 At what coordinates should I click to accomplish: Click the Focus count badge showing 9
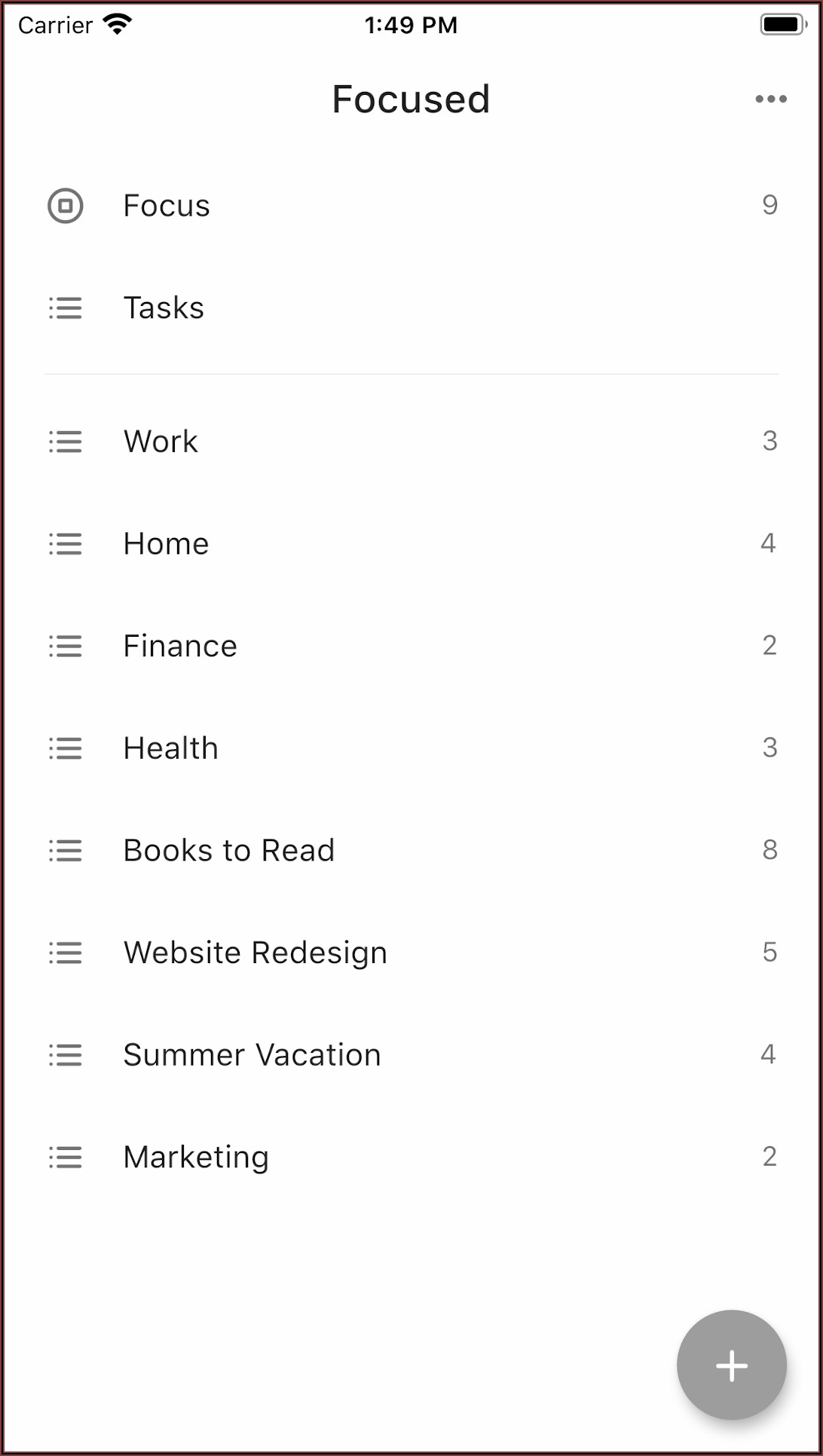(769, 205)
